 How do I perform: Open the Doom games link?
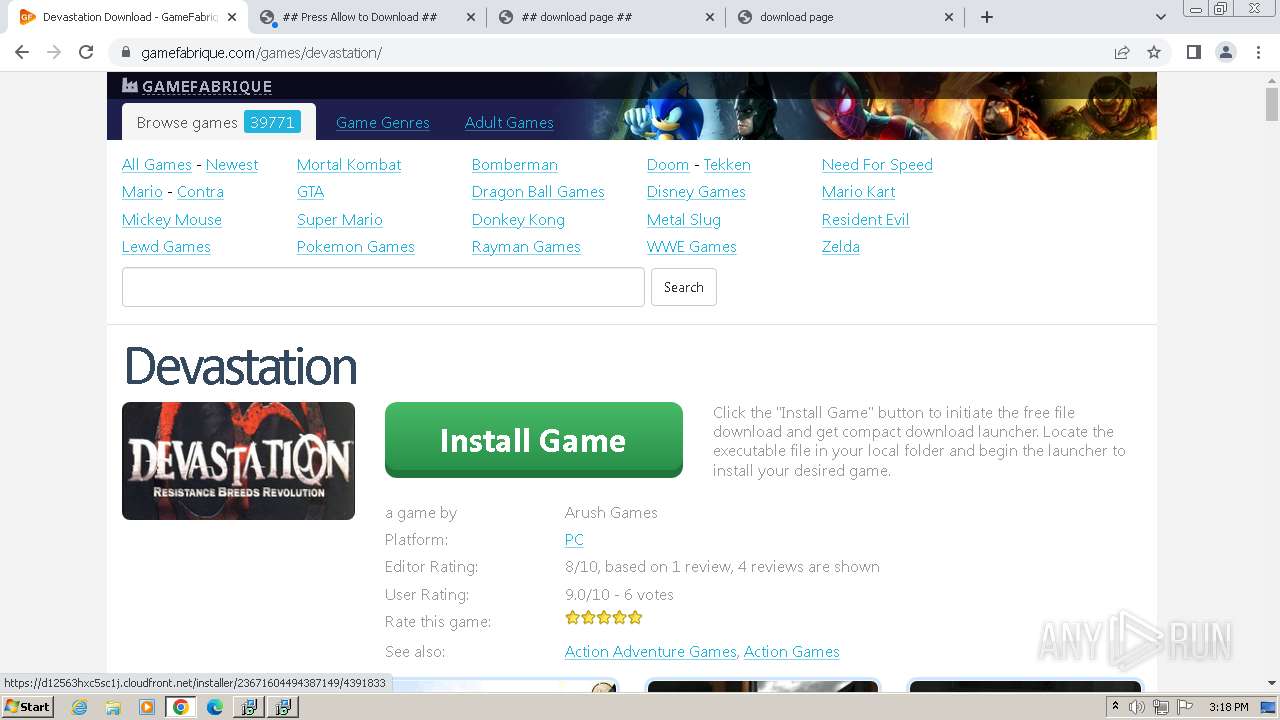[668, 165]
